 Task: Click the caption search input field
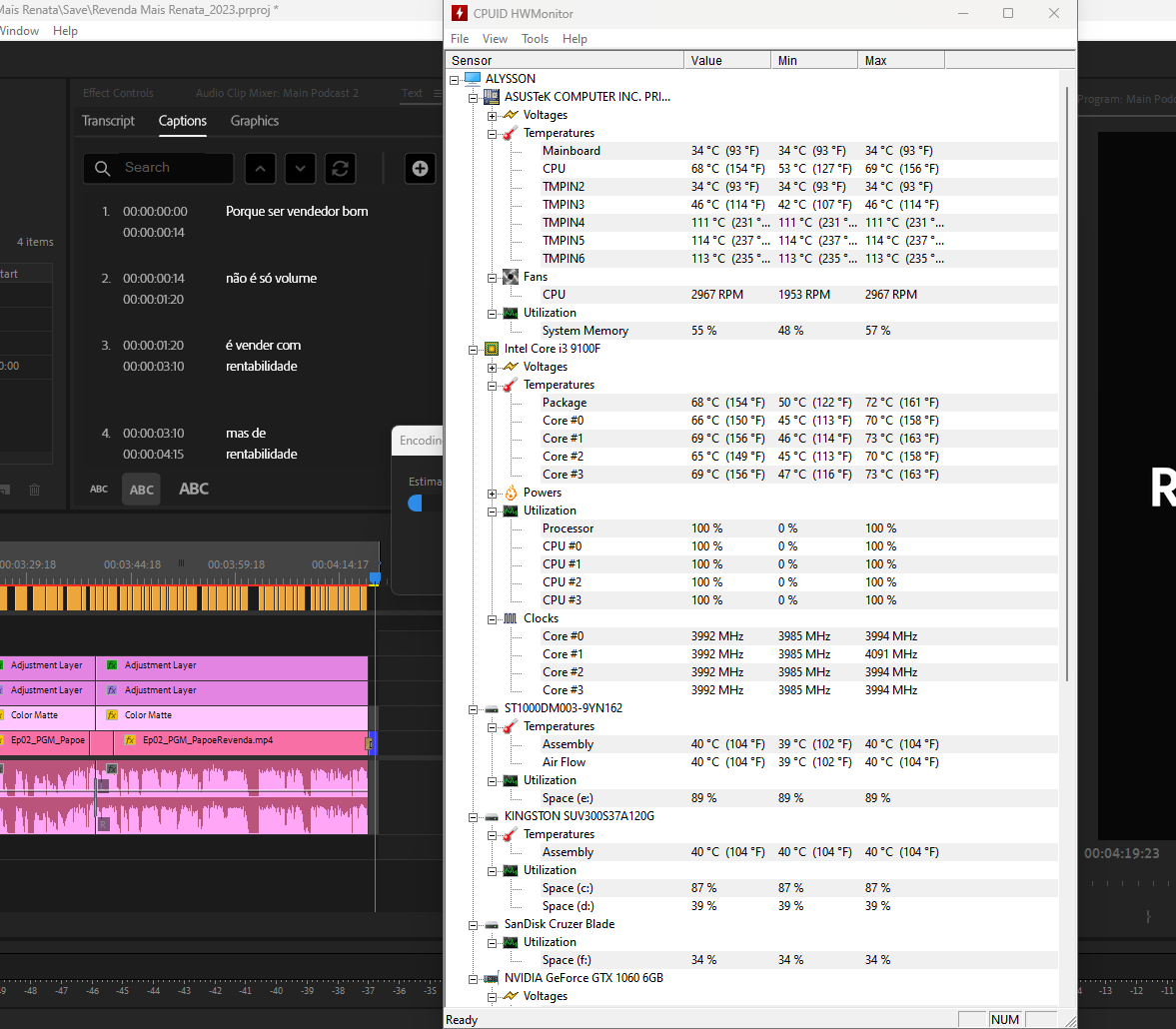pyautogui.click(x=158, y=168)
